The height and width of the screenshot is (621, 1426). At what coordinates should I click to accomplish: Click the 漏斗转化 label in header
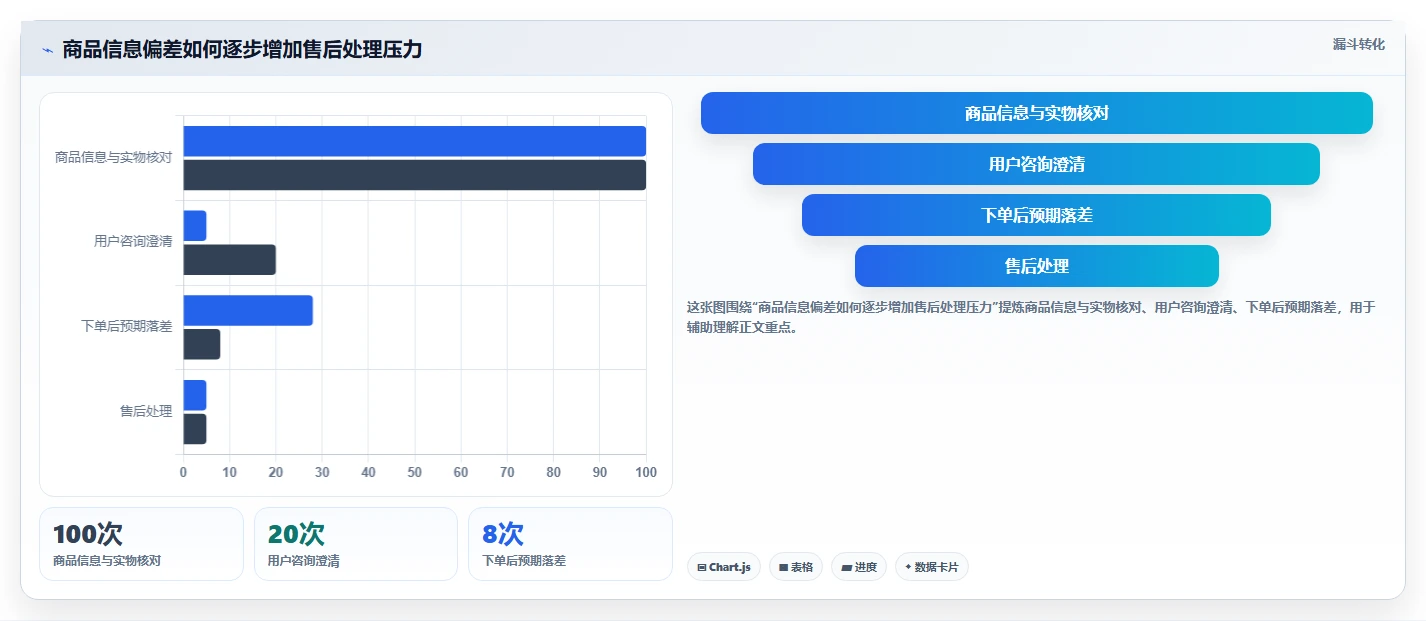(1359, 44)
